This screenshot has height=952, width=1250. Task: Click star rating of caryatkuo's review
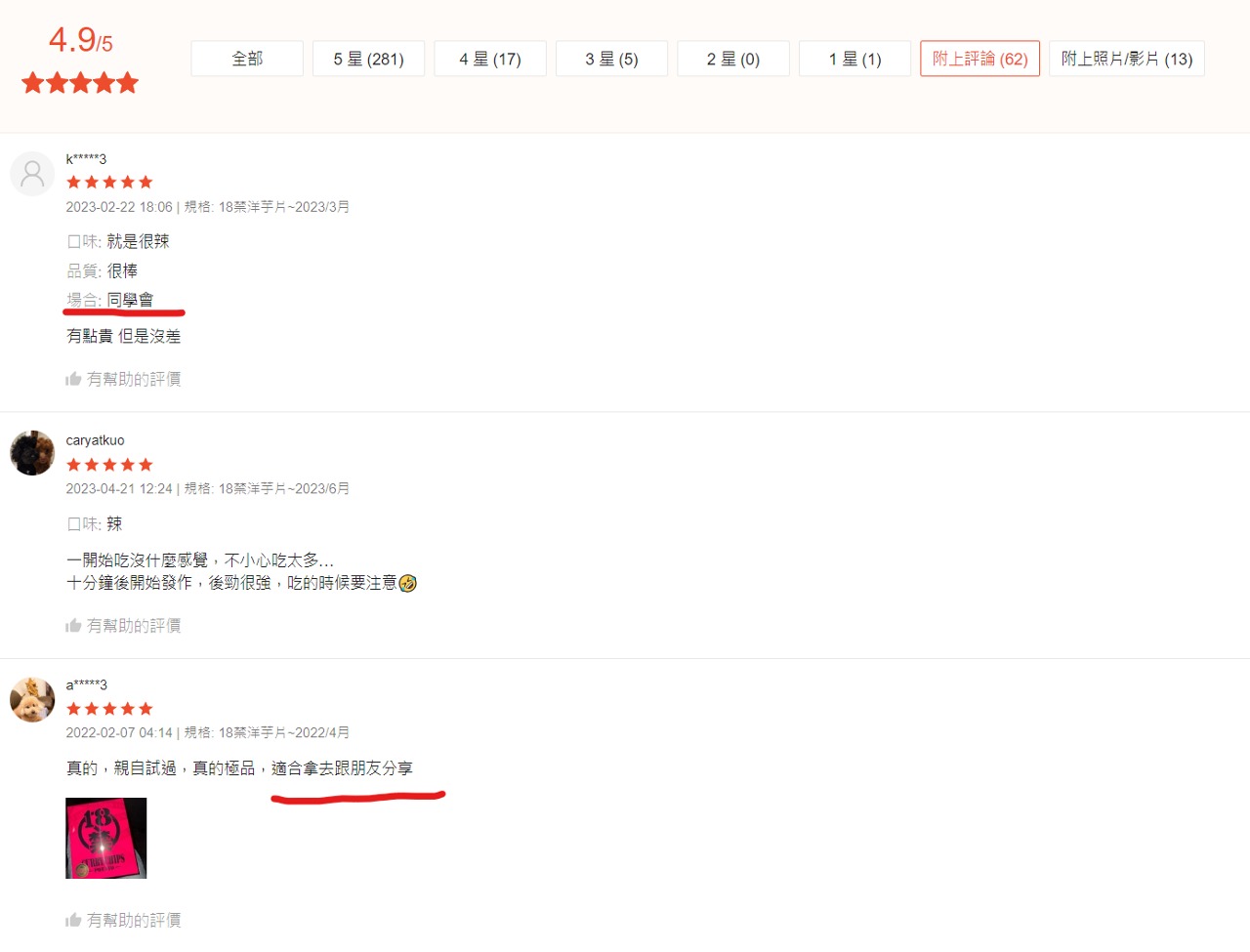(x=109, y=465)
